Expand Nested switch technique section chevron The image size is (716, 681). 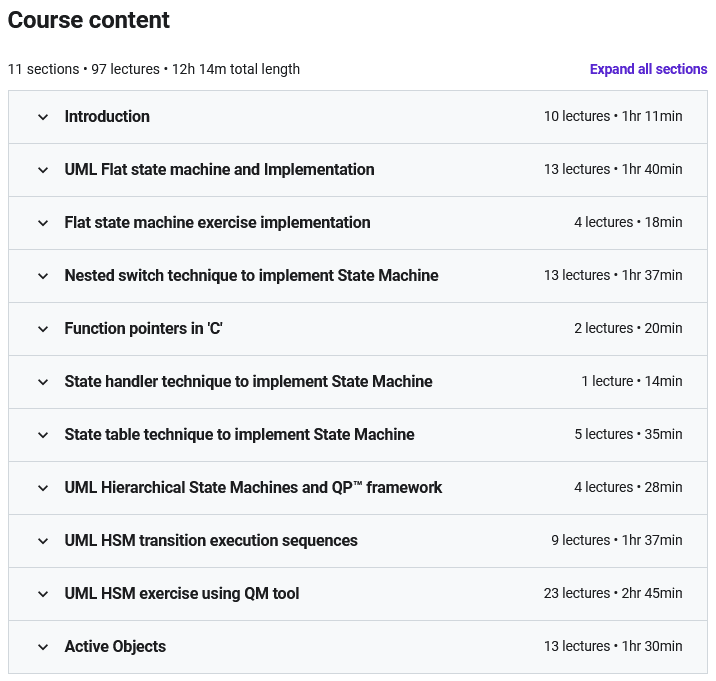pos(43,276)
